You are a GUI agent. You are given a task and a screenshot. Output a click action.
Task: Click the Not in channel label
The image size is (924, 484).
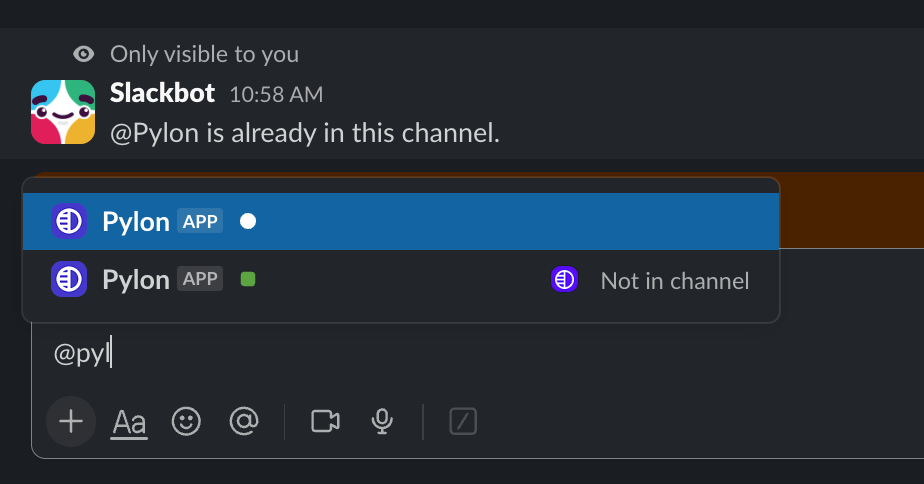(x=675, y=281)
